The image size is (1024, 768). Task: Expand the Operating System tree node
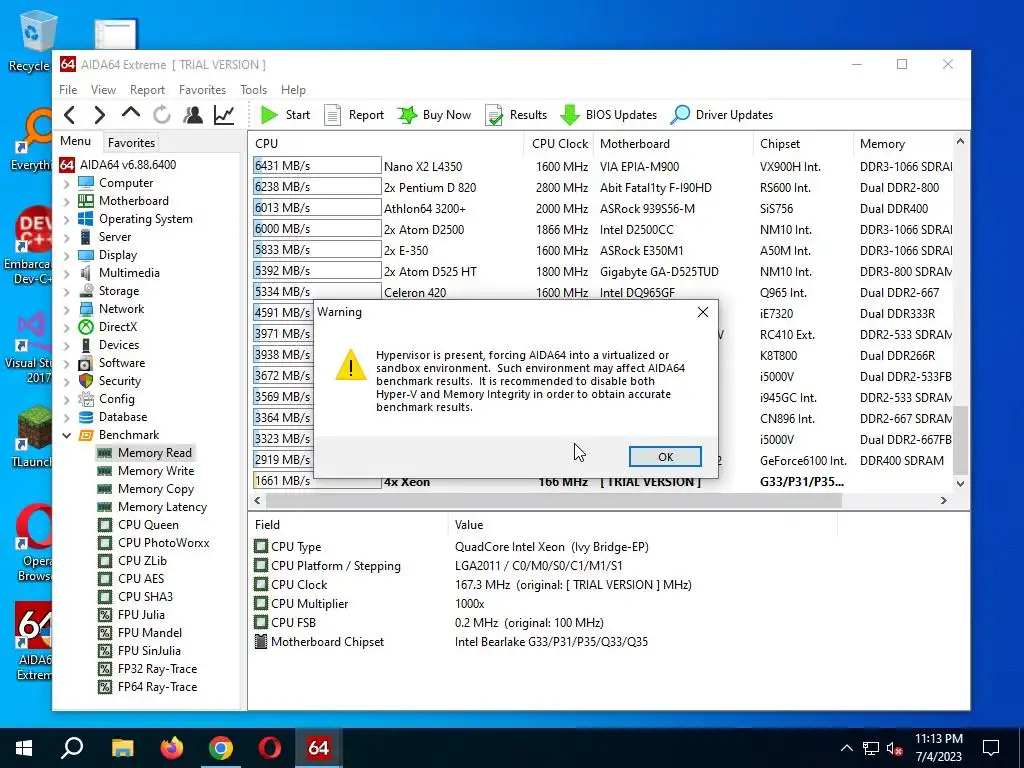coord(66,220)
